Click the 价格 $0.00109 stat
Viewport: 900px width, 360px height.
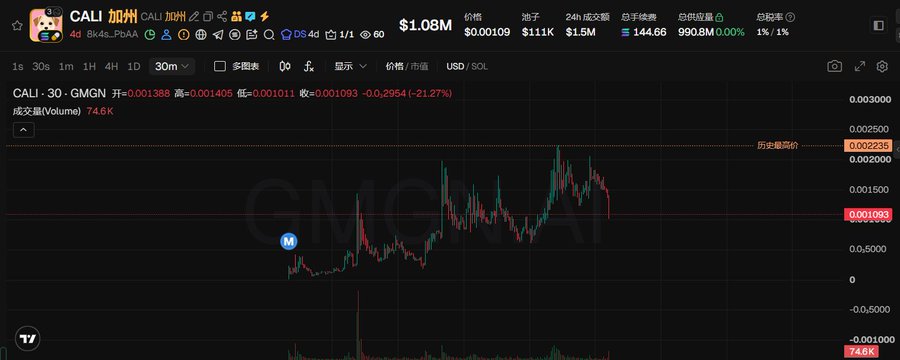coord(487,25)
